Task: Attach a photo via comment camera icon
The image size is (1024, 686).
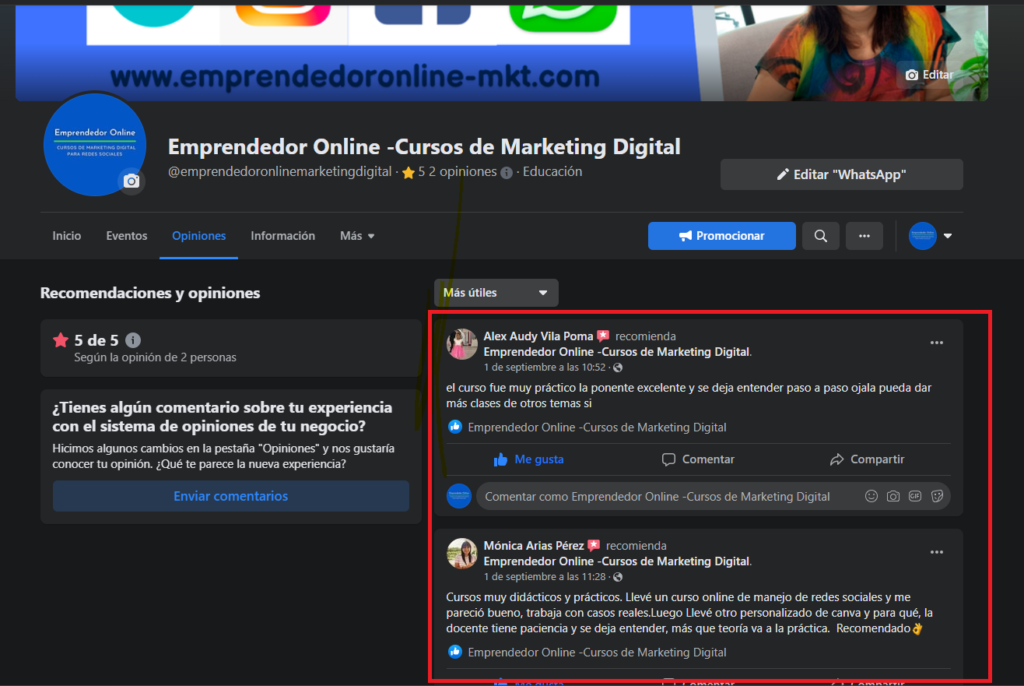Action: pyautogui.click(x=893, y=496)
